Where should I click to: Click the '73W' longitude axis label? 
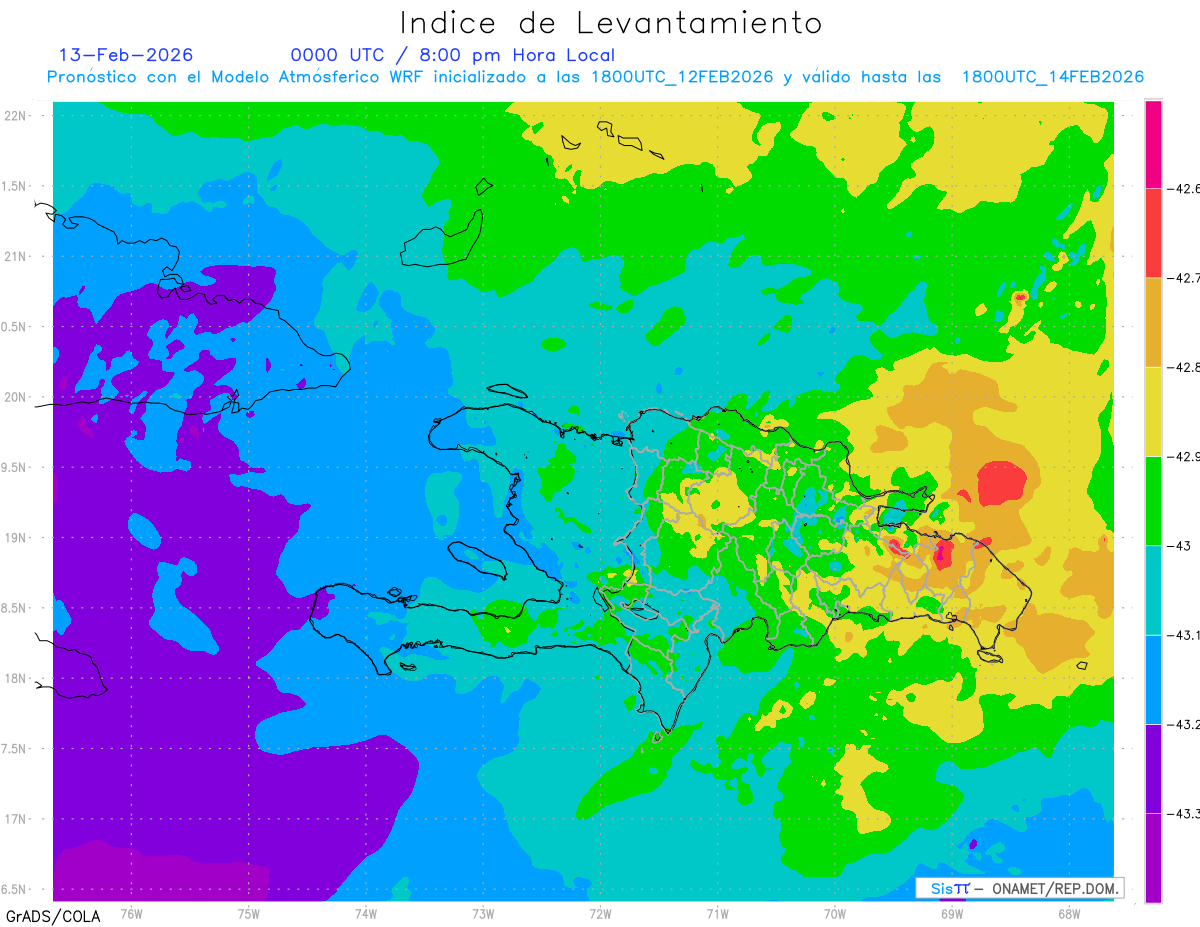483,914
